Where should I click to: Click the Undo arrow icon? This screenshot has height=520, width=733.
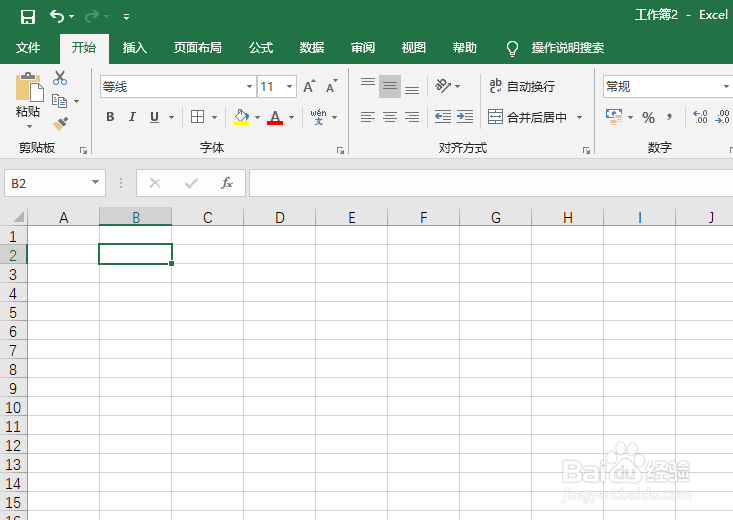click(x=57, y=17)
